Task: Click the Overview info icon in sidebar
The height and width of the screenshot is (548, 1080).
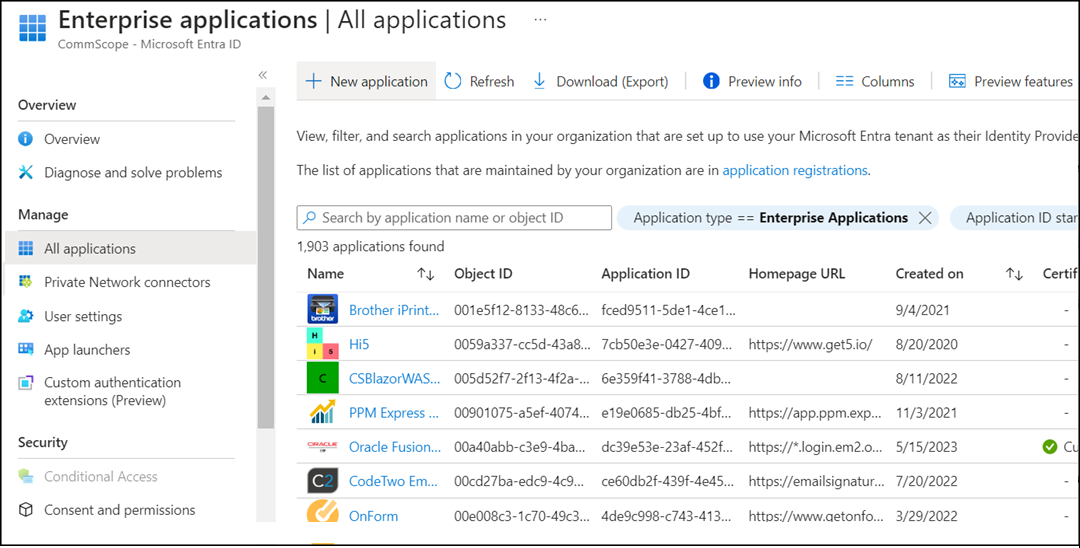Action: (25, 138)
